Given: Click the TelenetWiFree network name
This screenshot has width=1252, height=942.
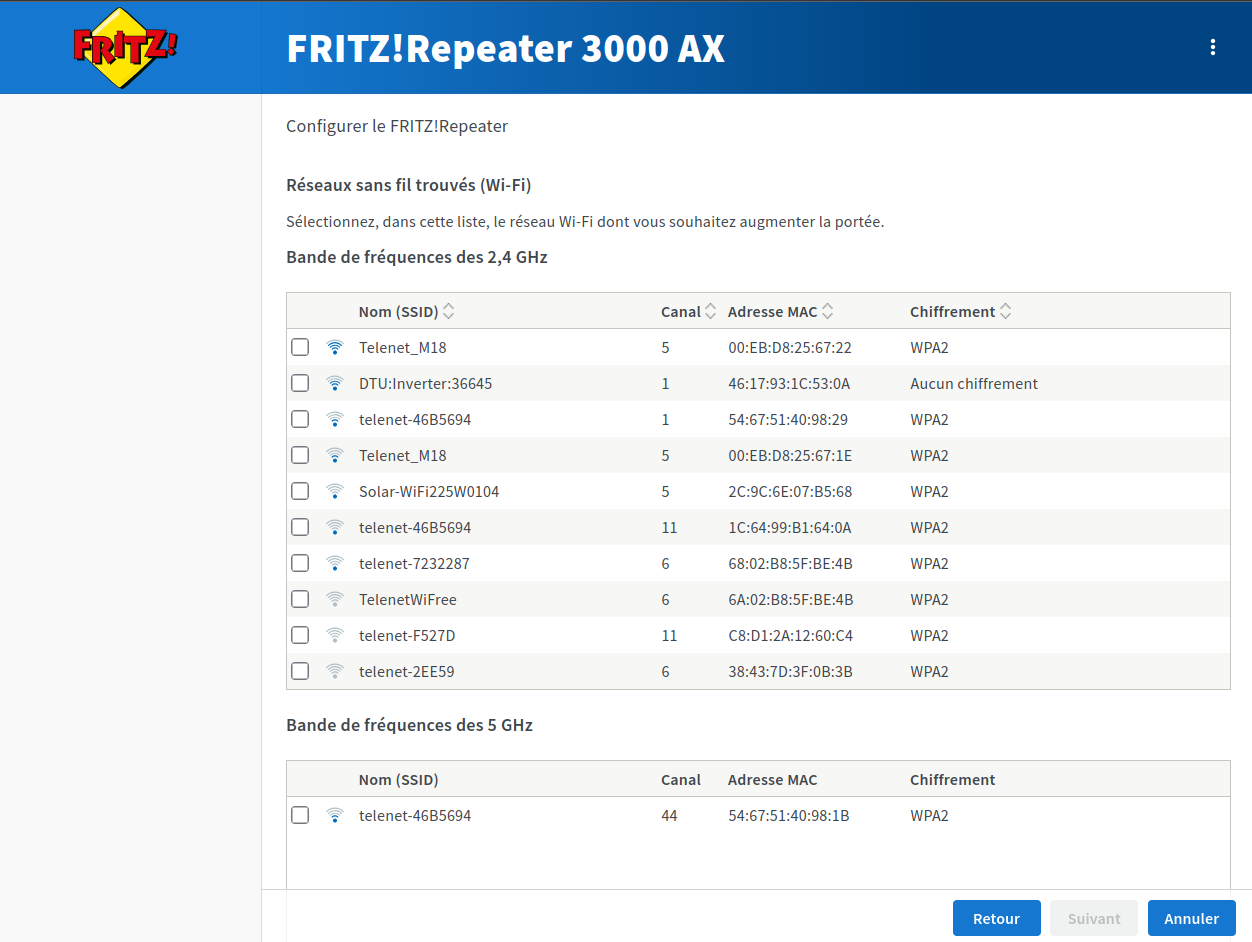Looking at the screenshot, I should point(408,600).
